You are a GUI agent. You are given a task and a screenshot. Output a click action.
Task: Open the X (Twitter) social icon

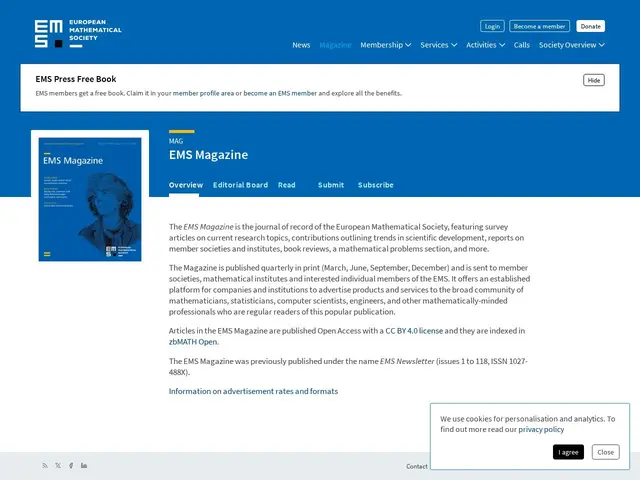pyautogui.click(x=58, y=466)
